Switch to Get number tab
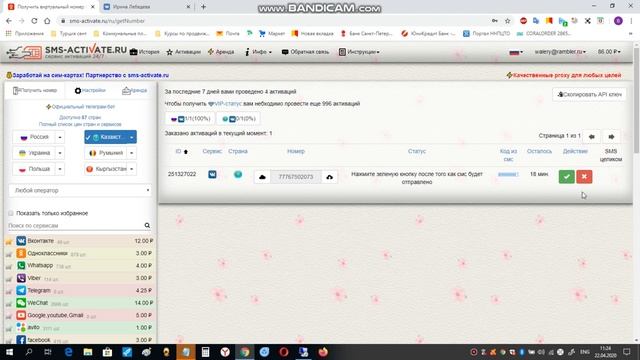 pos(35,90)
